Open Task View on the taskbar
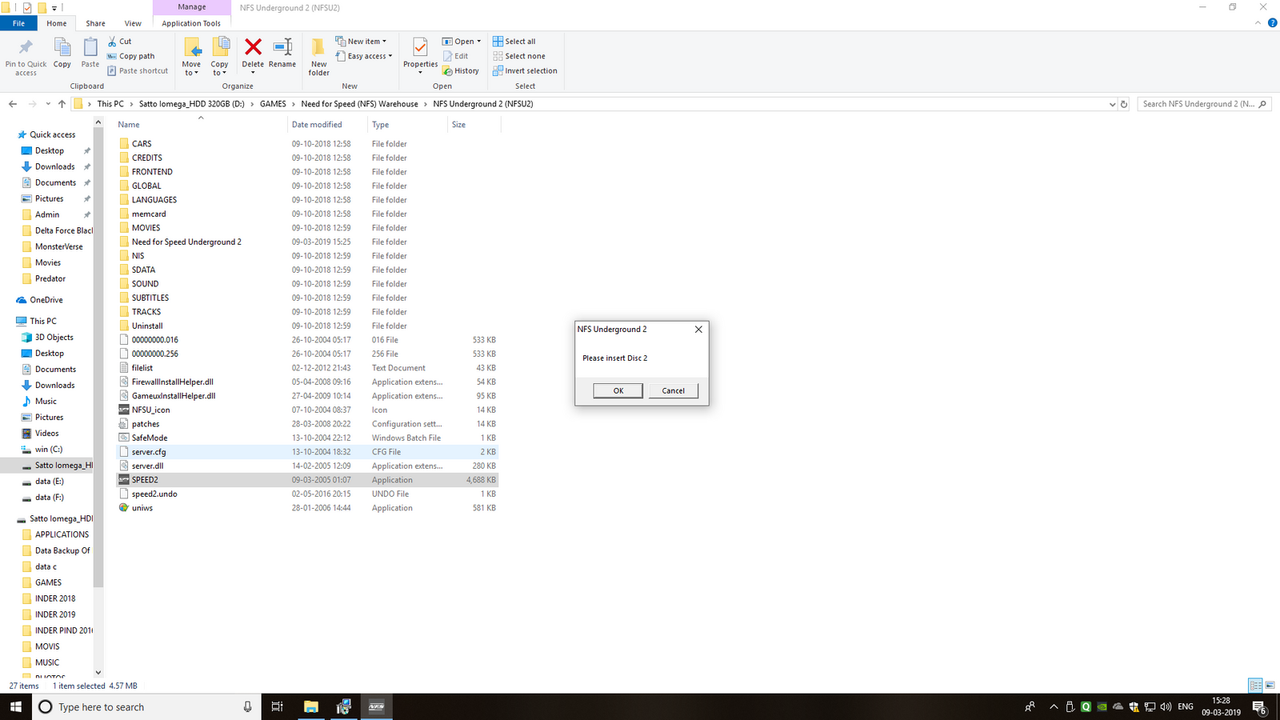The height and width of the screenshot is (720, 1280). [x=277, y=706]
